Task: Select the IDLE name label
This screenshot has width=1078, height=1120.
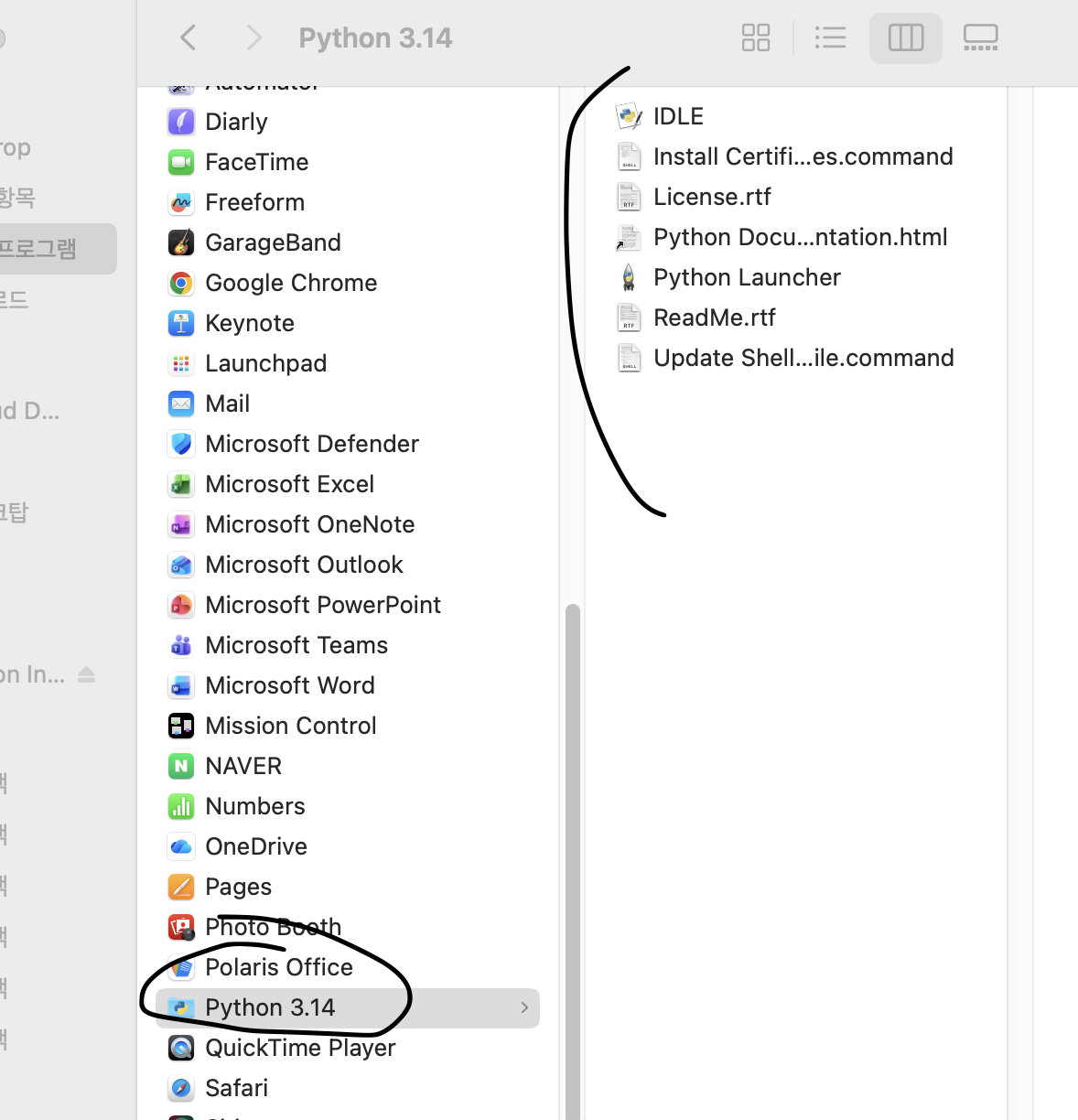Action: (x=678, y=116)
